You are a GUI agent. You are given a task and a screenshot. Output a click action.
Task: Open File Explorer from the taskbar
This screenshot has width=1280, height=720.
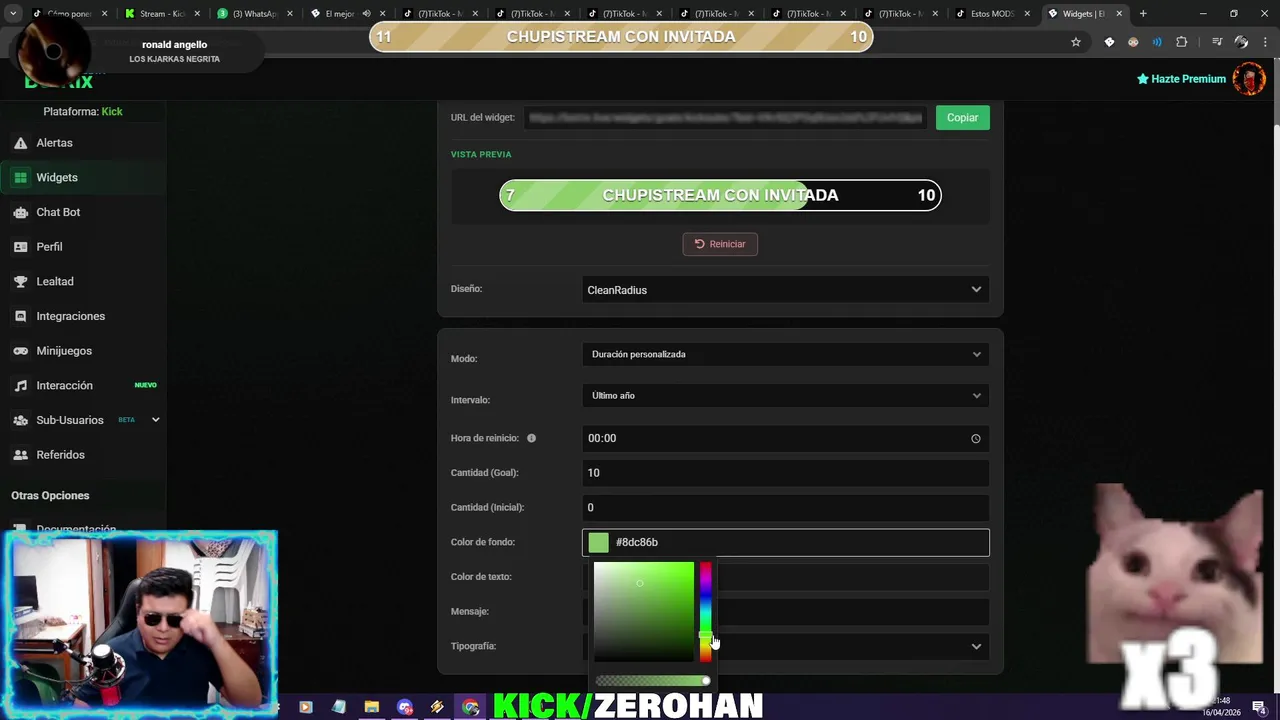point(372,707)
